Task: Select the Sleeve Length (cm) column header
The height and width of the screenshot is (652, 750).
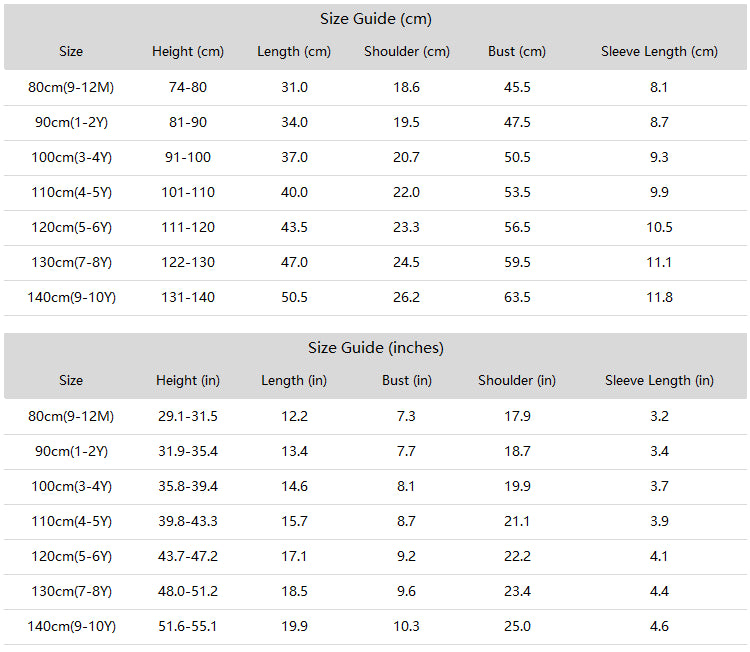Action: click(x=659, y=51)
